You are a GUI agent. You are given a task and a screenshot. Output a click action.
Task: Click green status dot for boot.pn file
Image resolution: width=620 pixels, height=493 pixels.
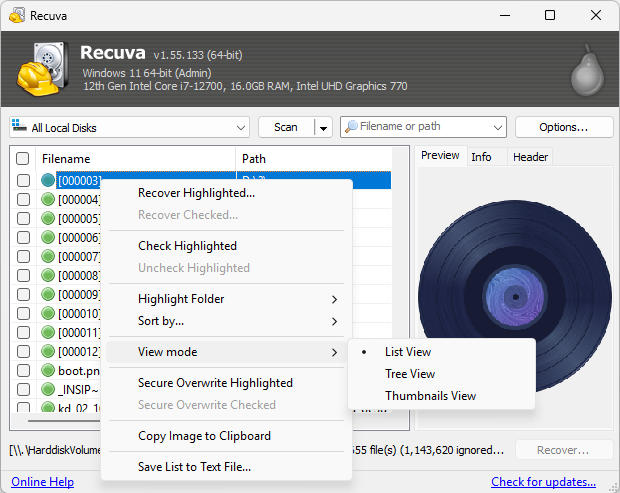(48, 370)
